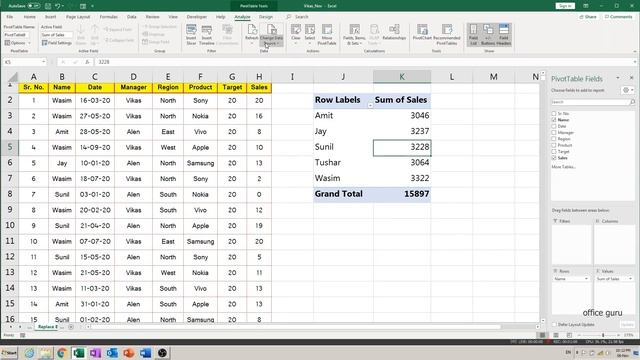The width and height of the screenshot is (640, 360).
Task: Switch to the Formulas ribbon tab
Action: [x=109, y=17]
